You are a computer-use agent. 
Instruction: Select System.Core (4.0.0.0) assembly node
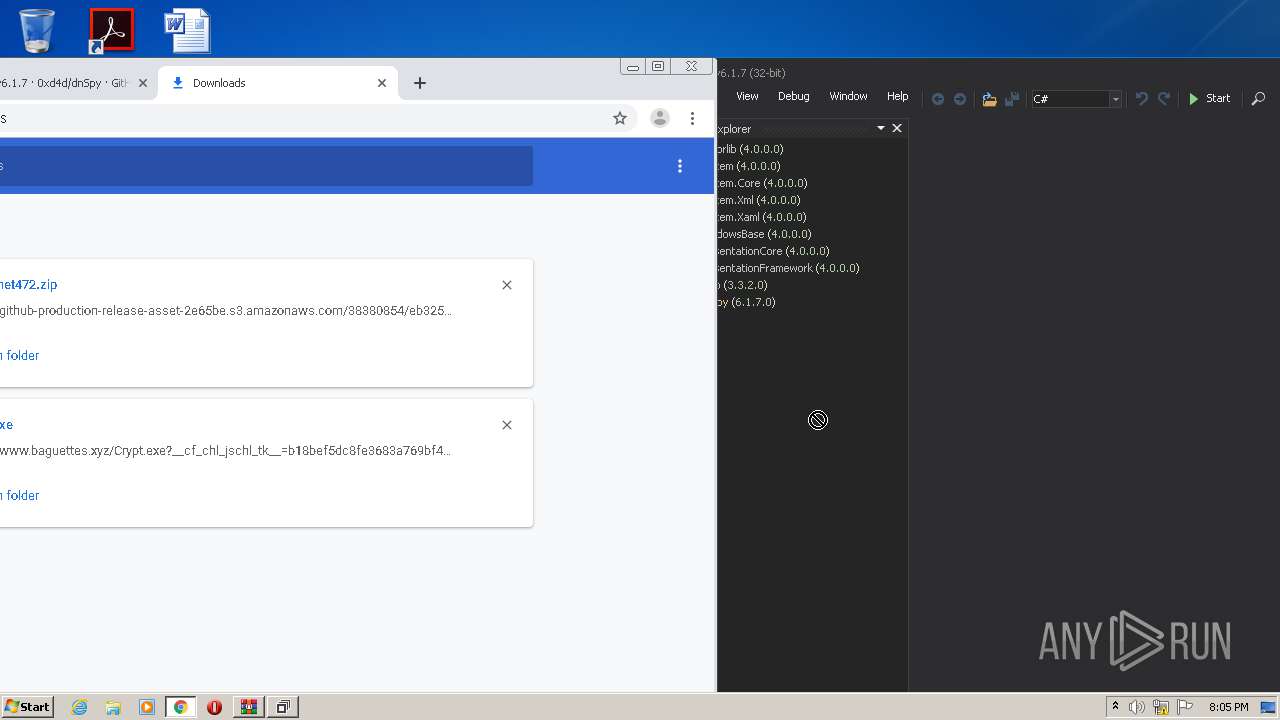[762, 183]
